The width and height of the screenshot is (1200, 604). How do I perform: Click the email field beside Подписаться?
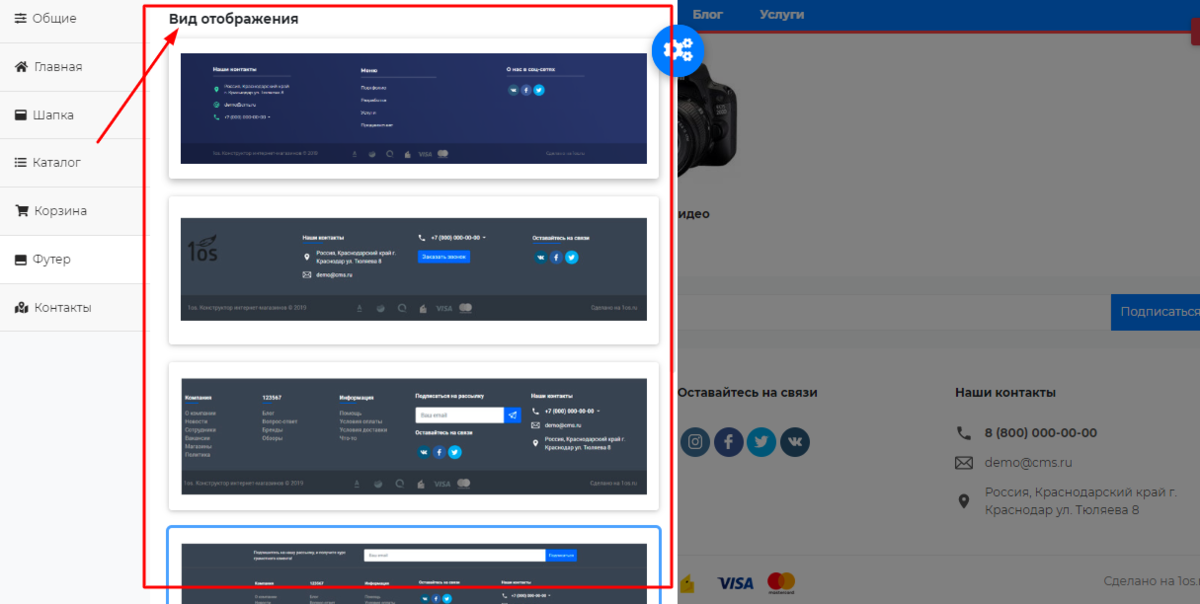click(894, 312)
